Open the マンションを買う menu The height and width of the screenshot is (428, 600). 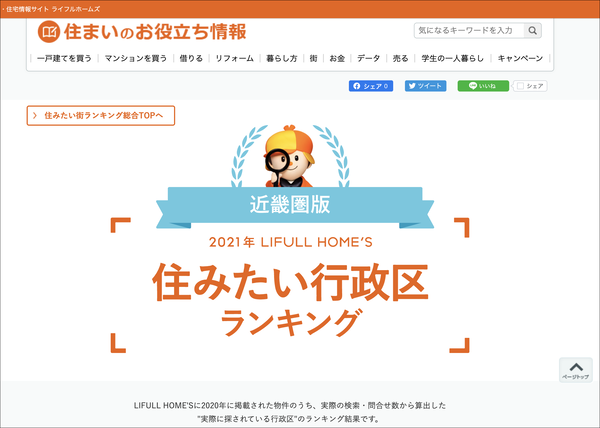coord(136,59)
